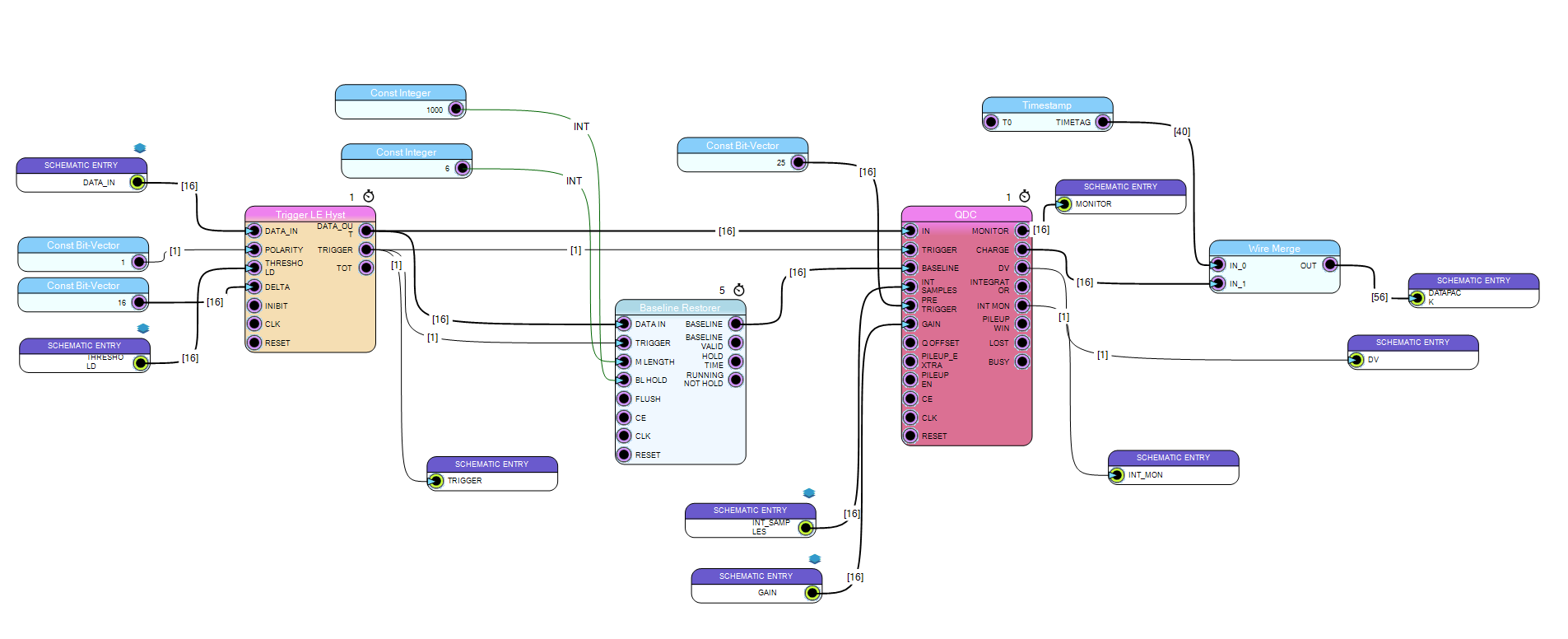The height and width of the screenshot is (639, 1568).
Task: Click the TIMETAG output port on Timestamp
Action: coord(1103,122)
